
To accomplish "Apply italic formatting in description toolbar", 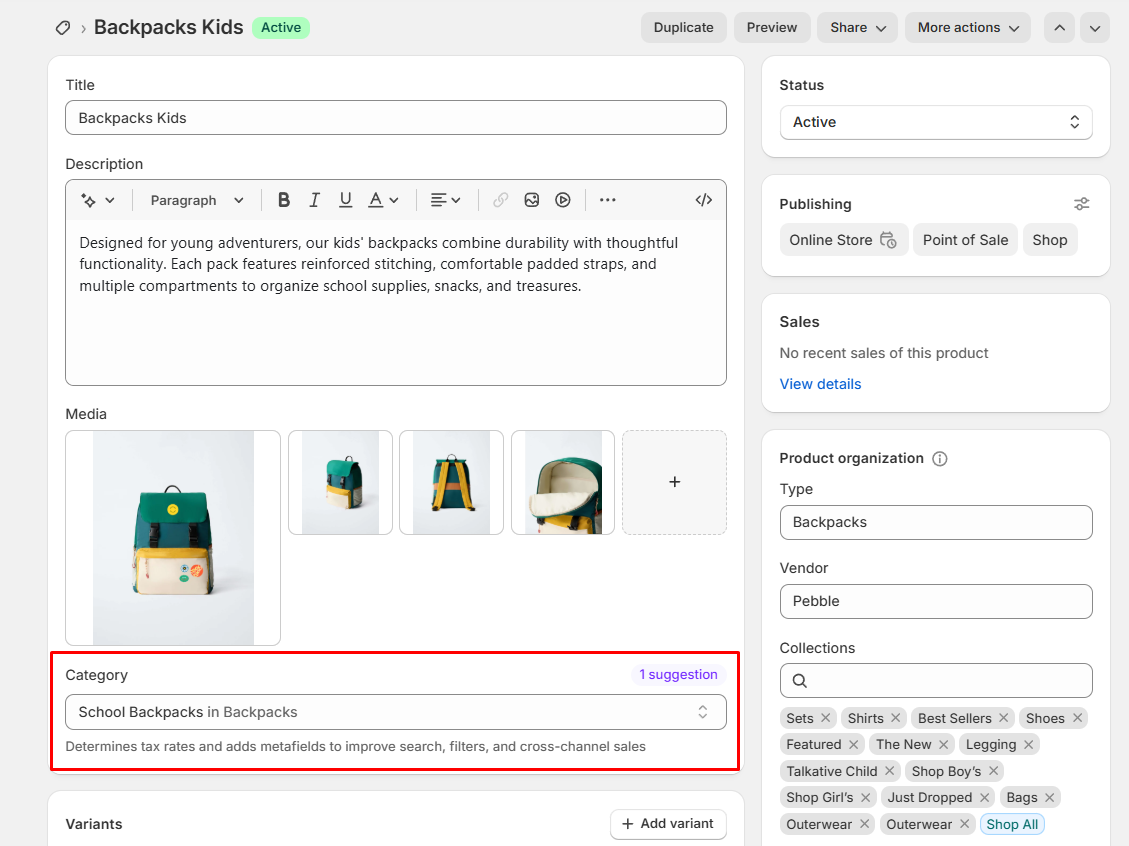I will coord(314,200).
